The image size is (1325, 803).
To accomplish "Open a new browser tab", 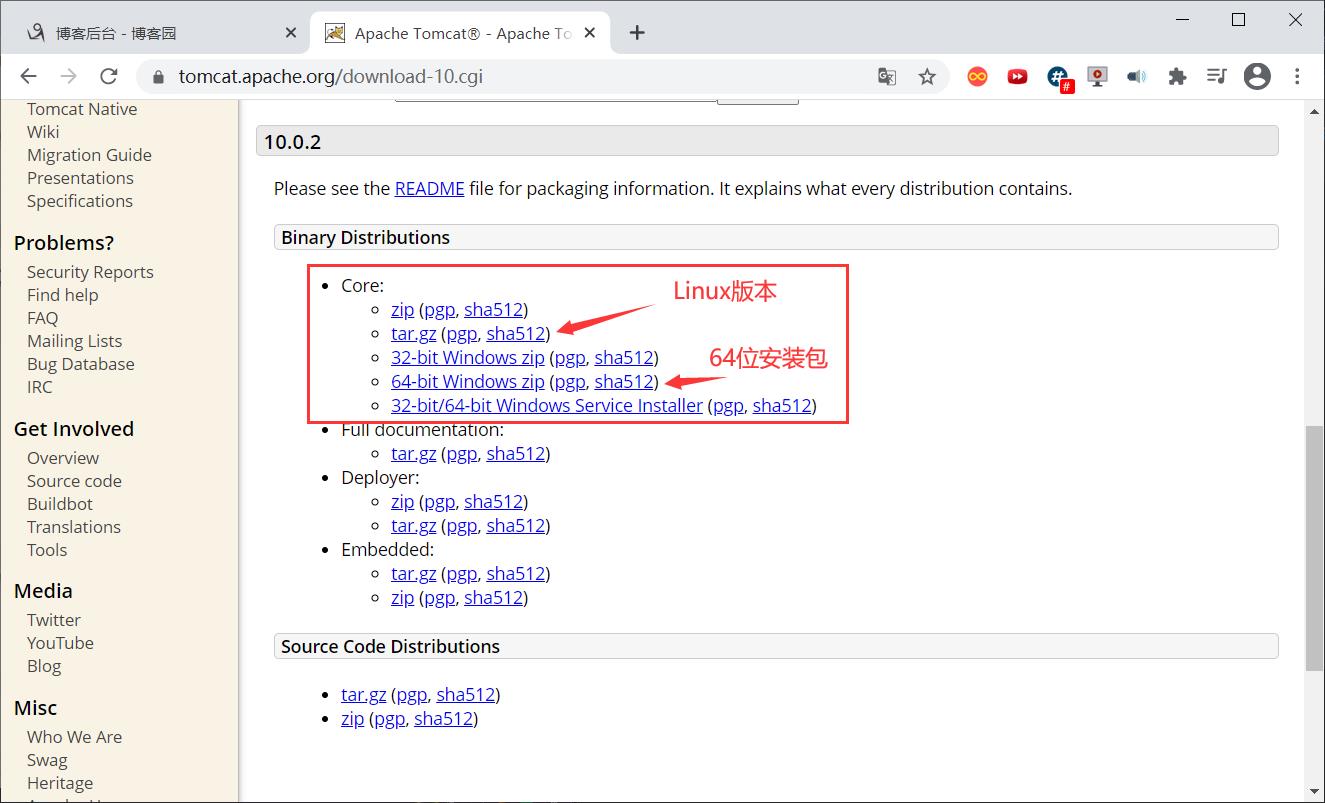I will [x=637, y=33].
